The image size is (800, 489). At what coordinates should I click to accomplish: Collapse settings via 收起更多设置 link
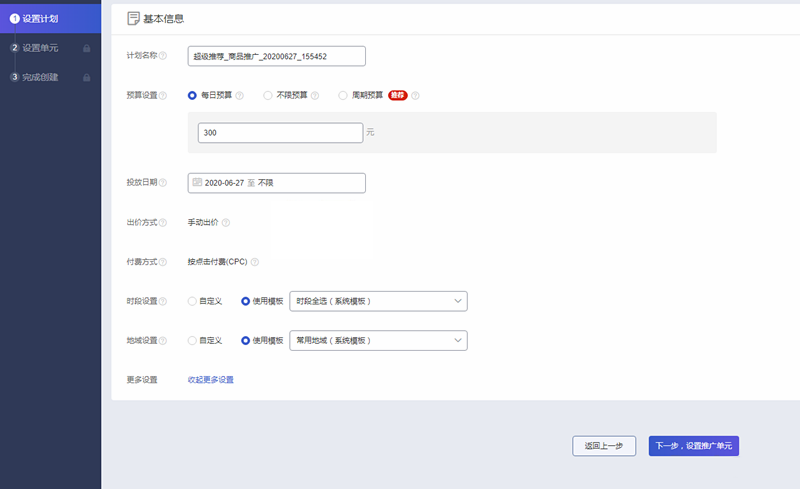point(211,380)
